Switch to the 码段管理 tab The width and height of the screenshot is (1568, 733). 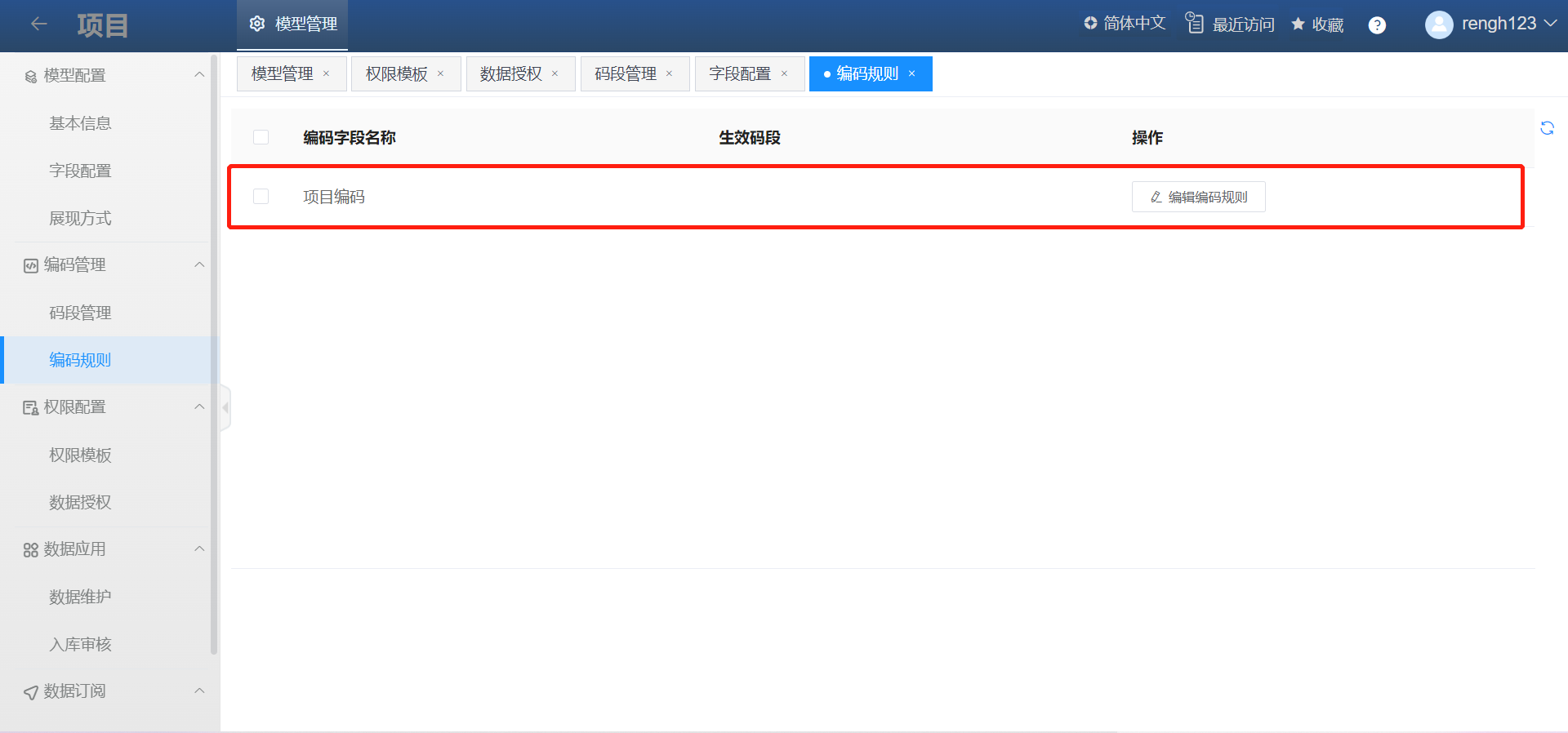(x=626, y=74)
